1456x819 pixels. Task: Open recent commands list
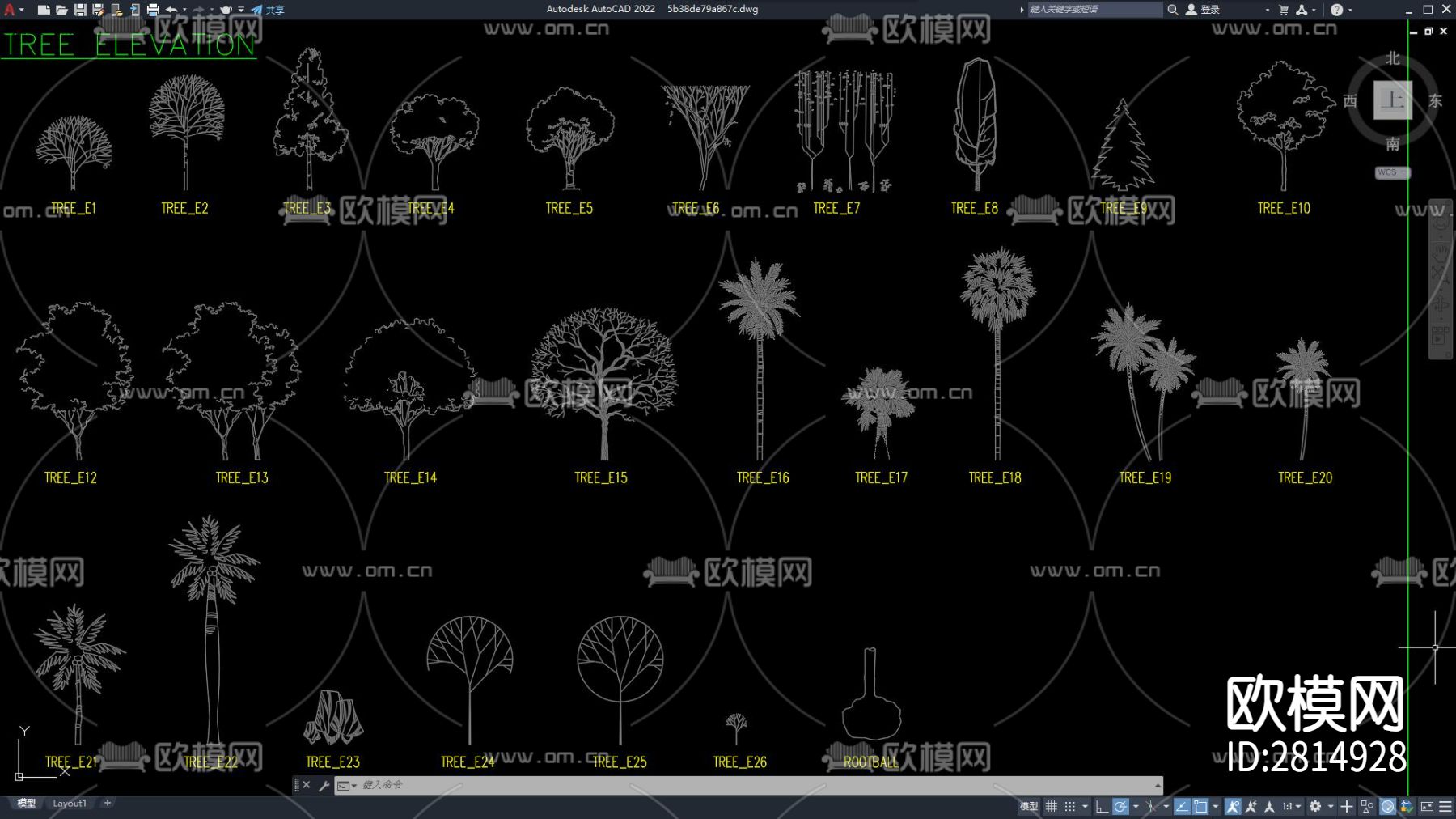tap(347, 785)
